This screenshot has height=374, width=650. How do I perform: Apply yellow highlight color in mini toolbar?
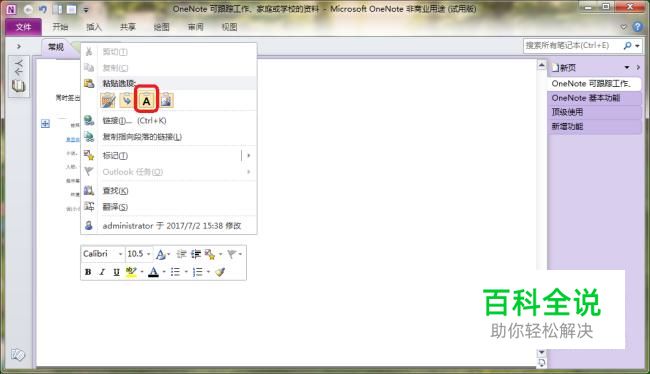pyautogui.click(x=131, y=272)
